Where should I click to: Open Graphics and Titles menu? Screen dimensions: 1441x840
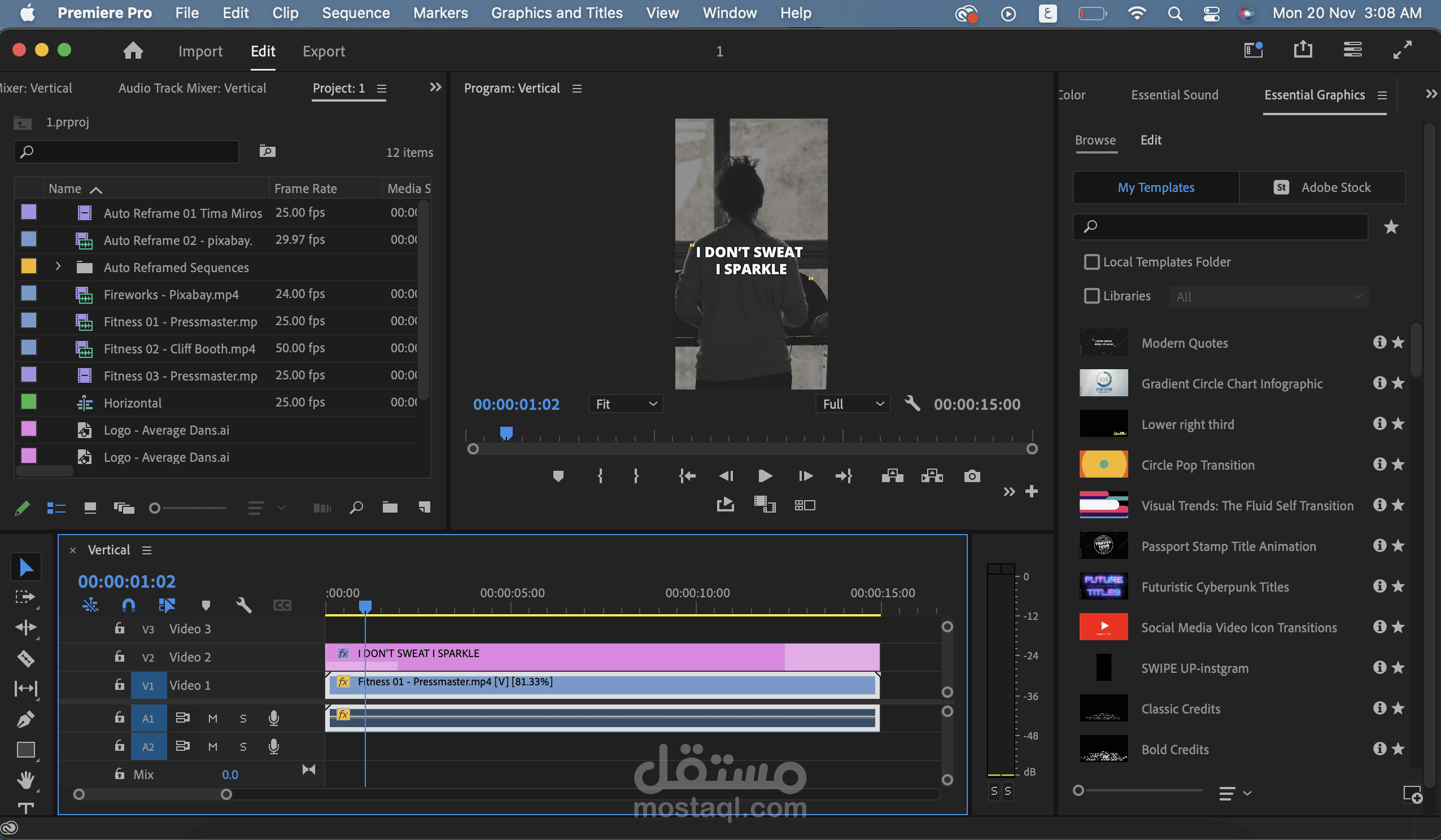click(556, 12)
